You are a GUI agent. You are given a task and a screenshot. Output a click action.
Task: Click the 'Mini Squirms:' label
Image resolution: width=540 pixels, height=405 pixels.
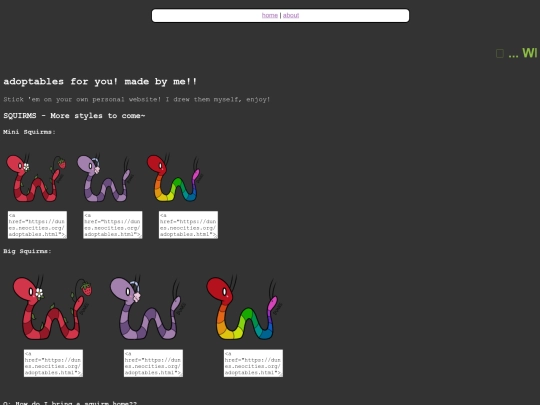29,132
